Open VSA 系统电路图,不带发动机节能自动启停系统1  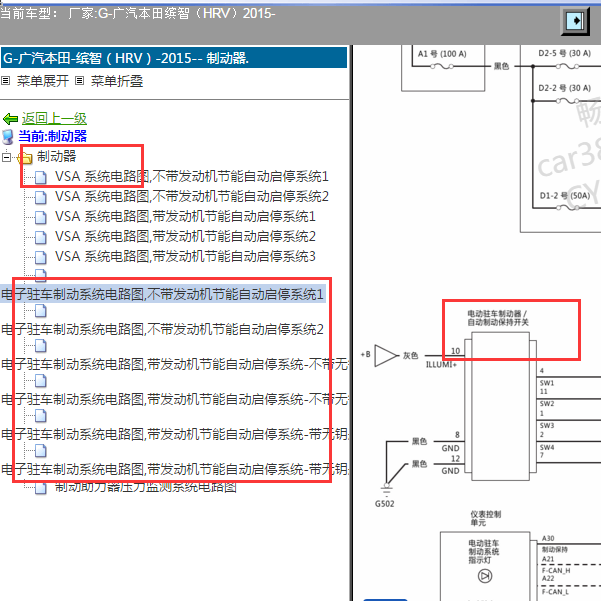(192, 176)
